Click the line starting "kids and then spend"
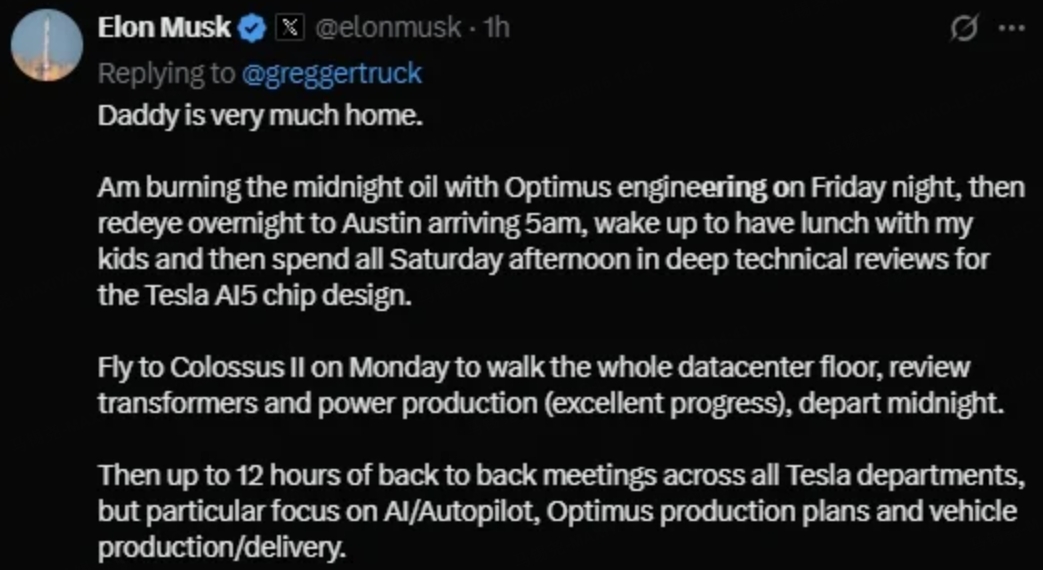 pyautogui.click(x=543, y=260)
